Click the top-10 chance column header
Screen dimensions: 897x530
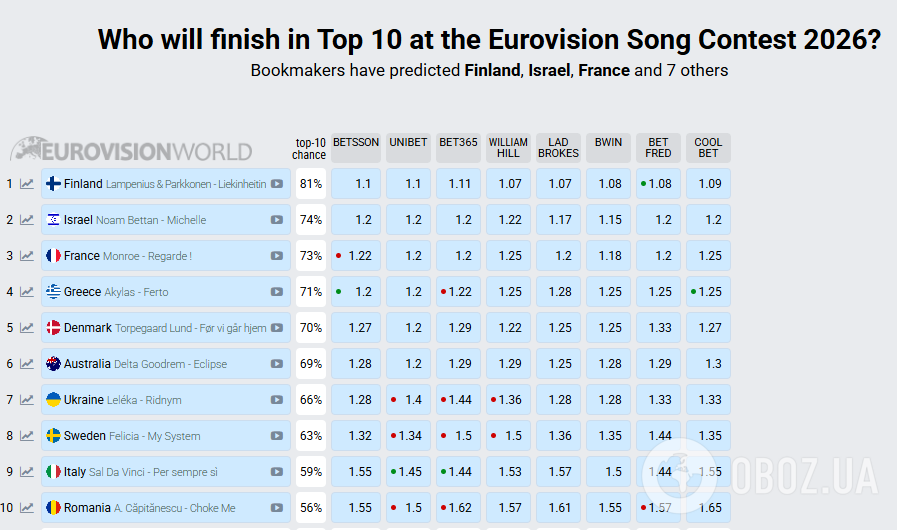(309, 148)
